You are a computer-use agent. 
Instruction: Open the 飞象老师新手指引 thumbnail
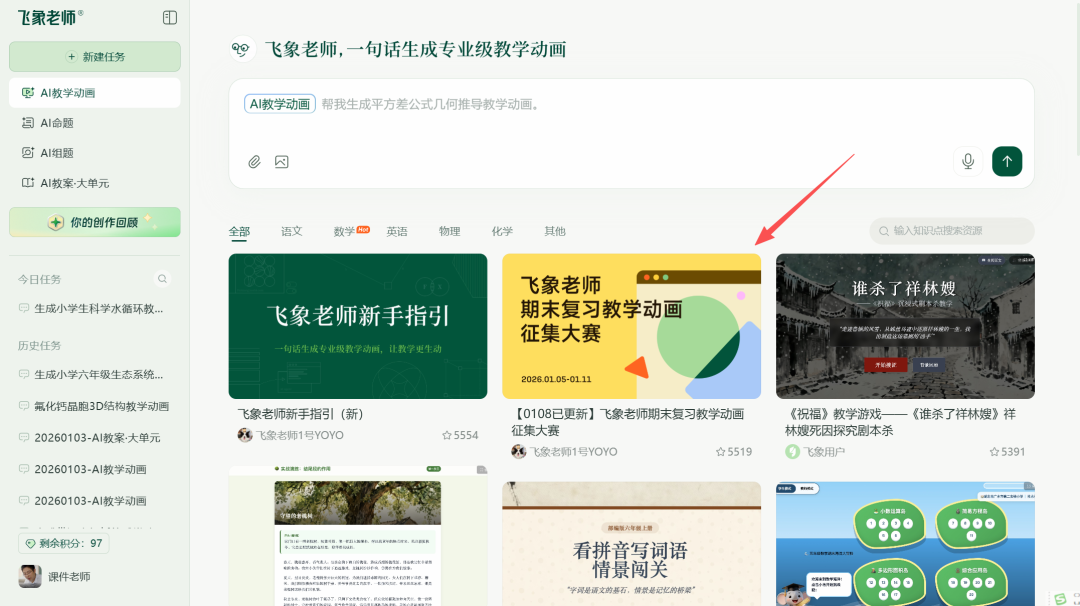point(357,325)
